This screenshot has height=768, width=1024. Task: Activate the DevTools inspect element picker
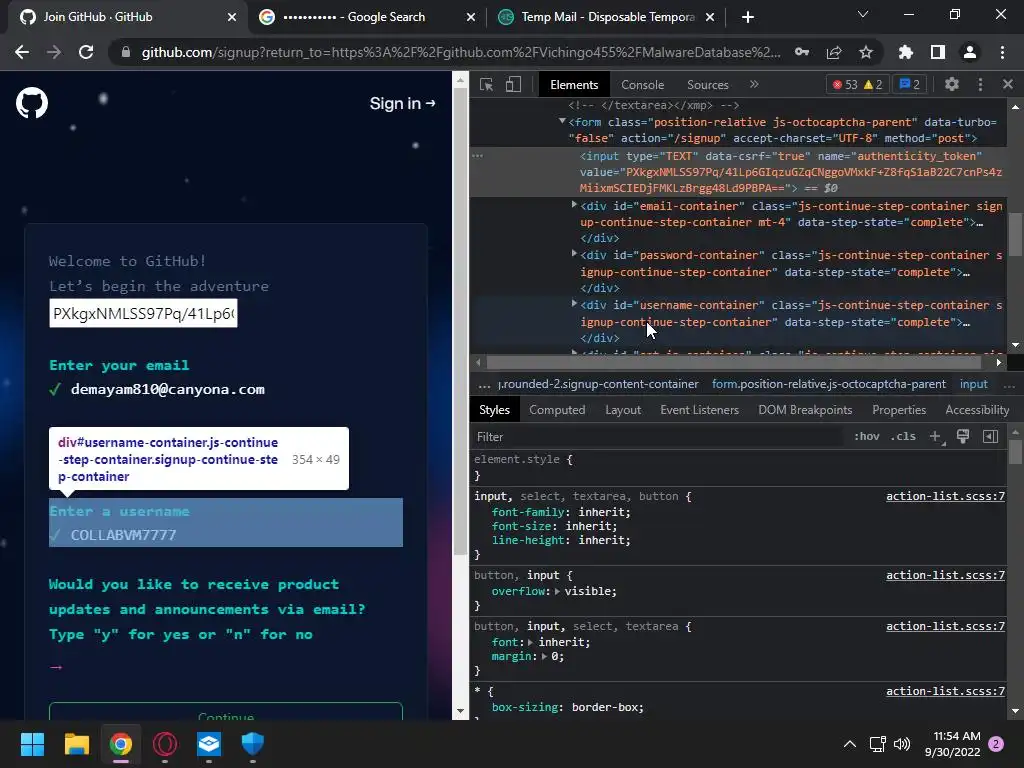[487, 84]
